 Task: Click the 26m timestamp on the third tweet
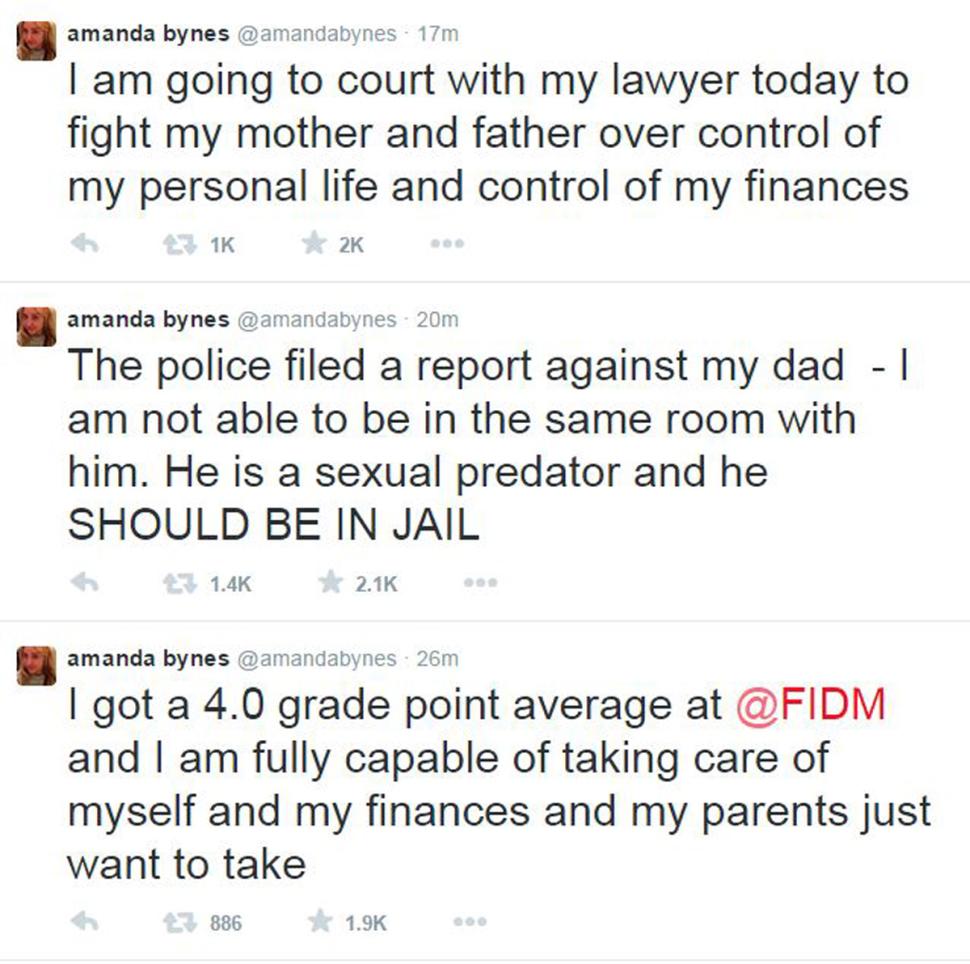point(441,659)
